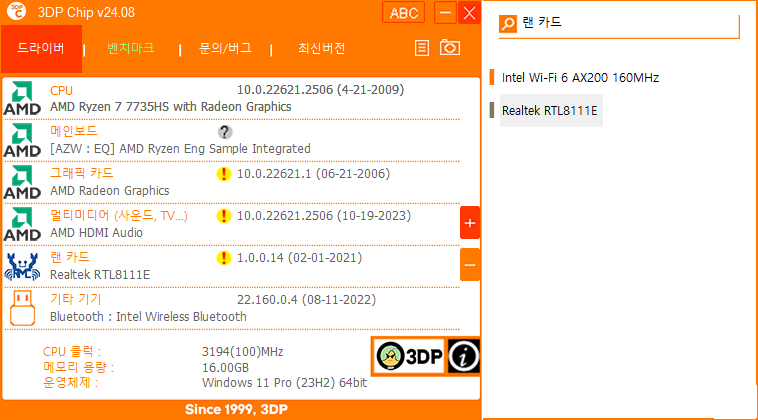Click the Realtek crab icon for 랜 카드
This screenshot has width=758, height=420.
tap(22, 266)
